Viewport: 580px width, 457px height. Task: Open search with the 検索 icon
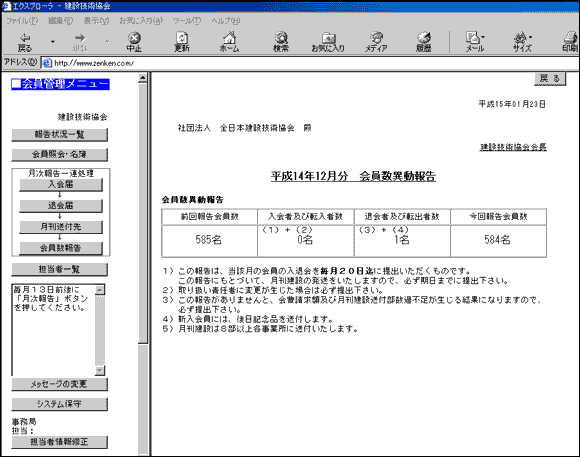pyautogui.click(x=281, y=42)
